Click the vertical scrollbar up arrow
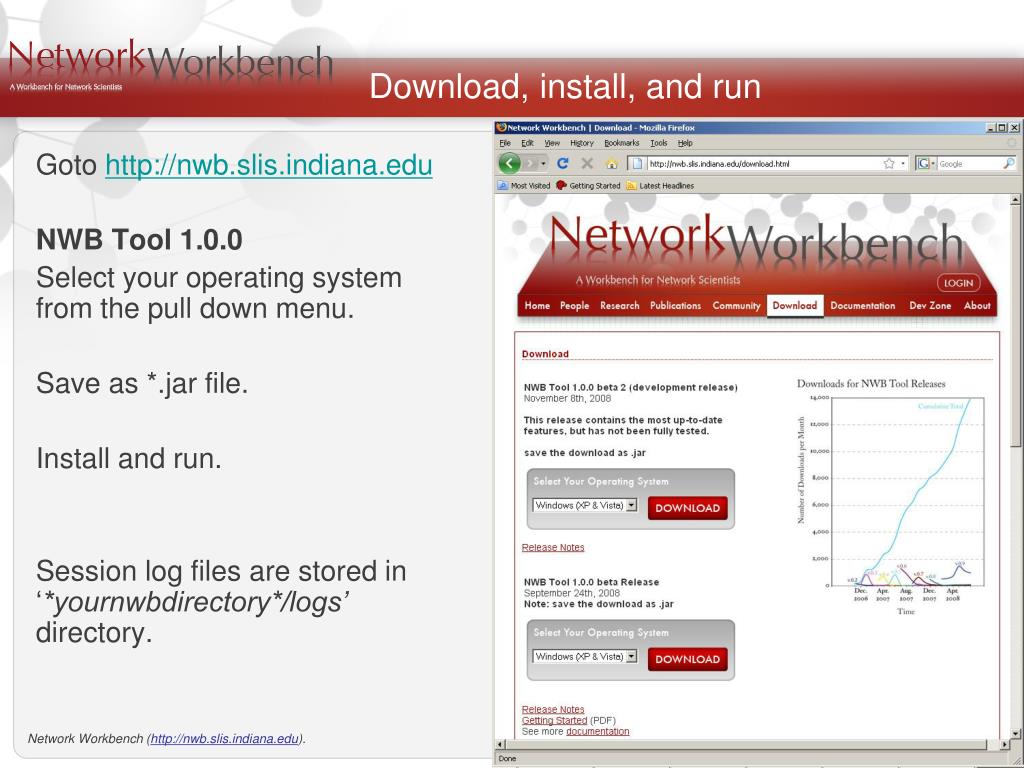The height and width of the screenshot is (768, 1024). coord(1016,200)
